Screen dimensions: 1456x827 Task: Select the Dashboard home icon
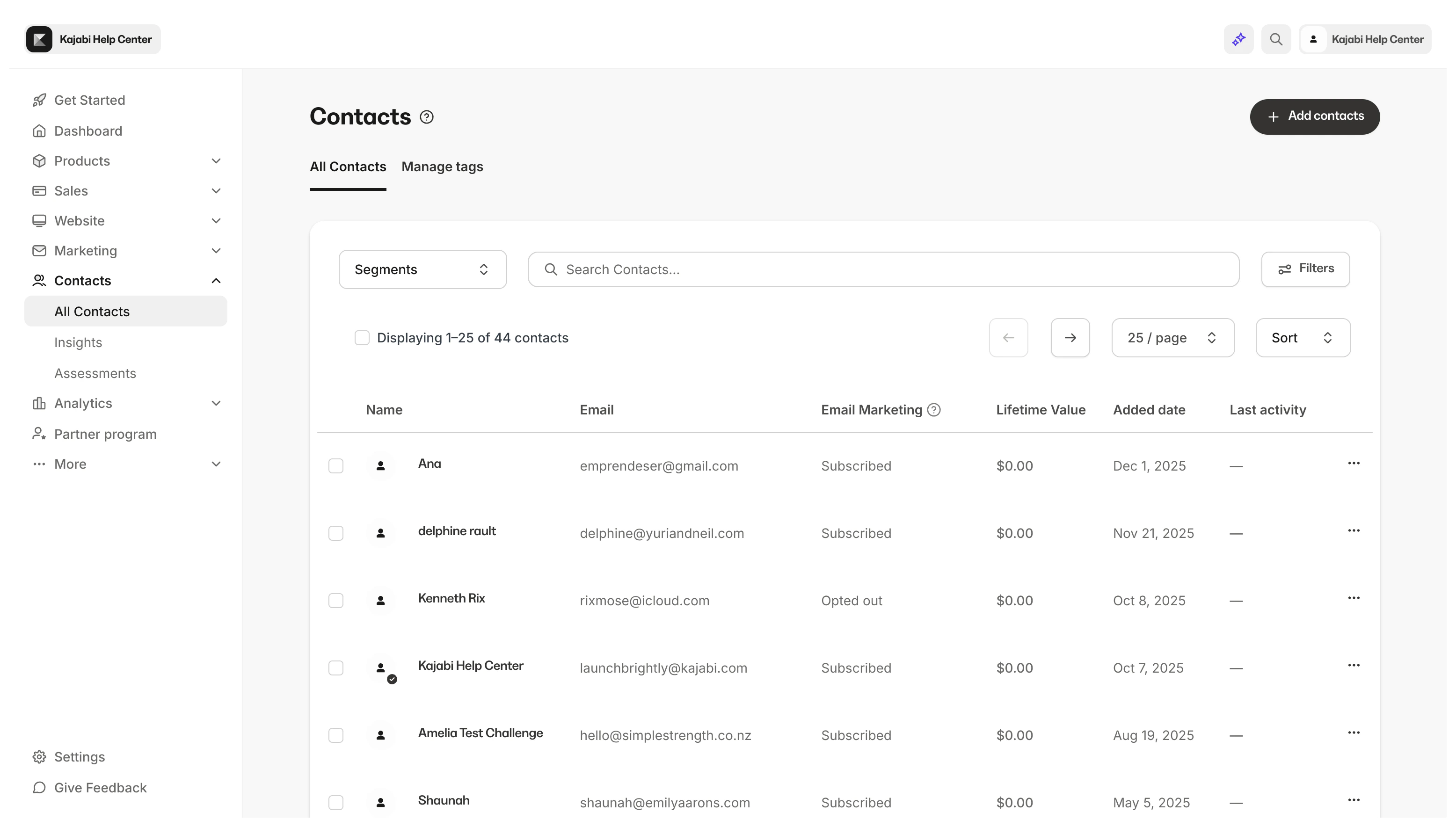pyautogui.click(x=39, y=131)
